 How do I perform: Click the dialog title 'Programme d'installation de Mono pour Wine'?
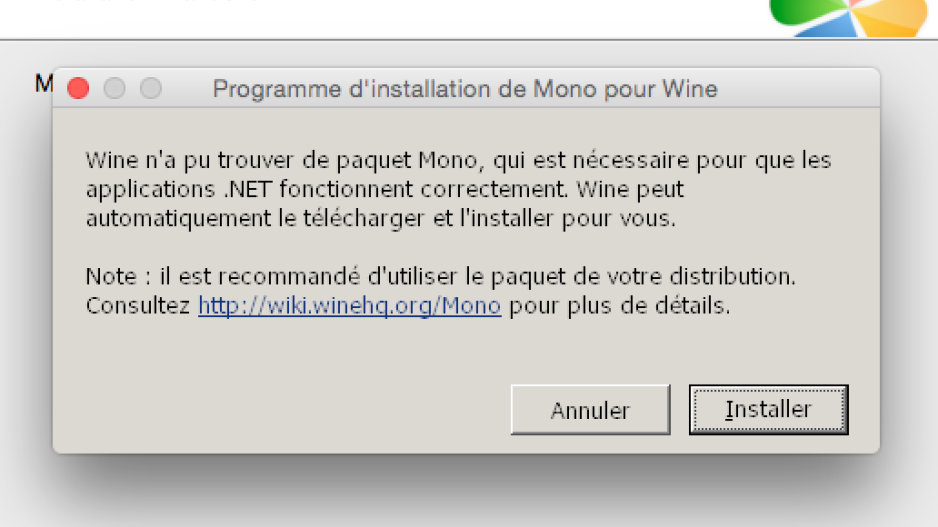[465, 89]
